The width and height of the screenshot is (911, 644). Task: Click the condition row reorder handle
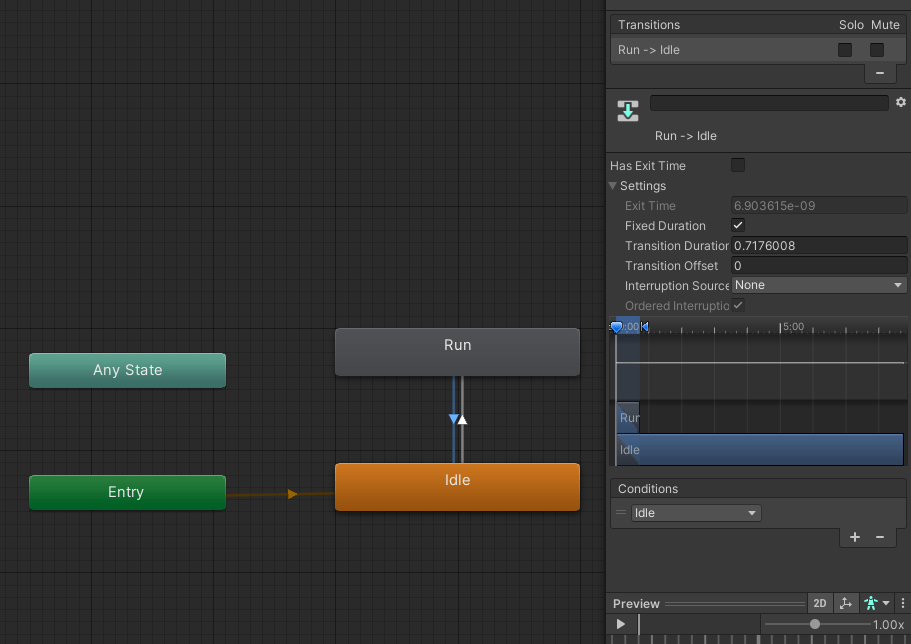[621, 513]
